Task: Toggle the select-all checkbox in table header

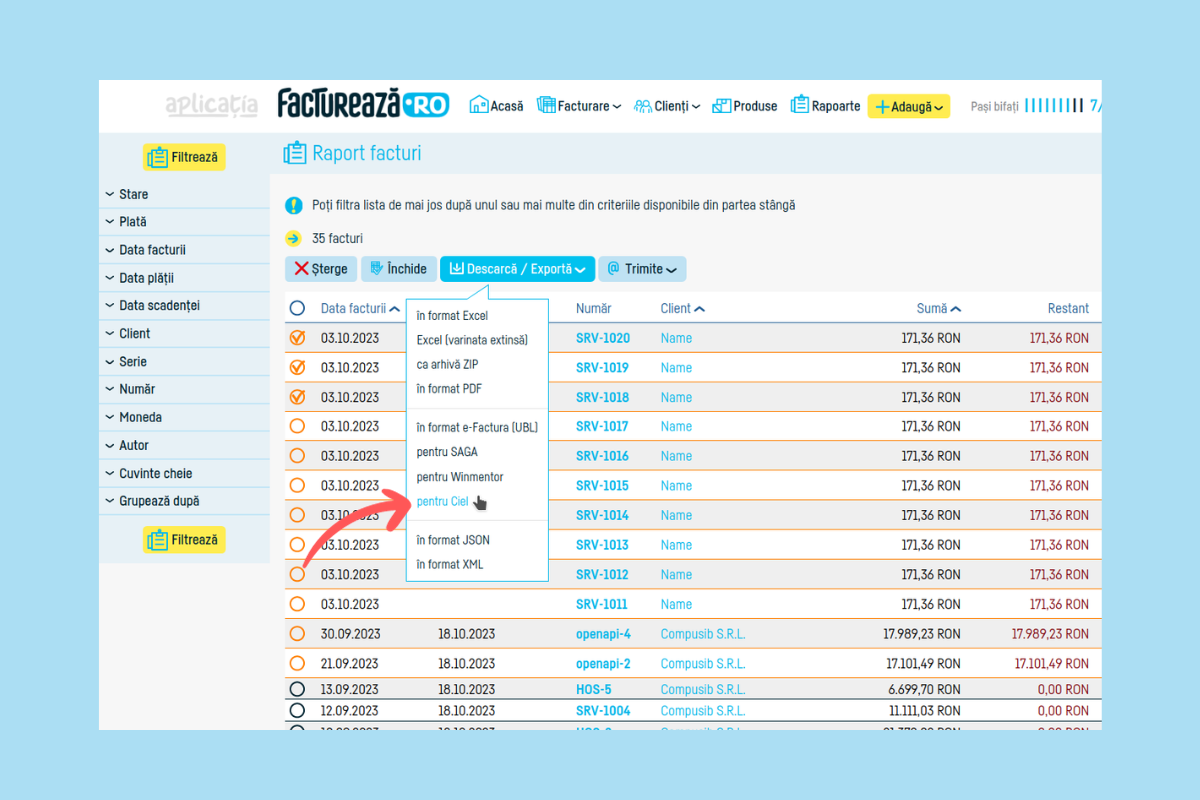Action: point(297,309)
